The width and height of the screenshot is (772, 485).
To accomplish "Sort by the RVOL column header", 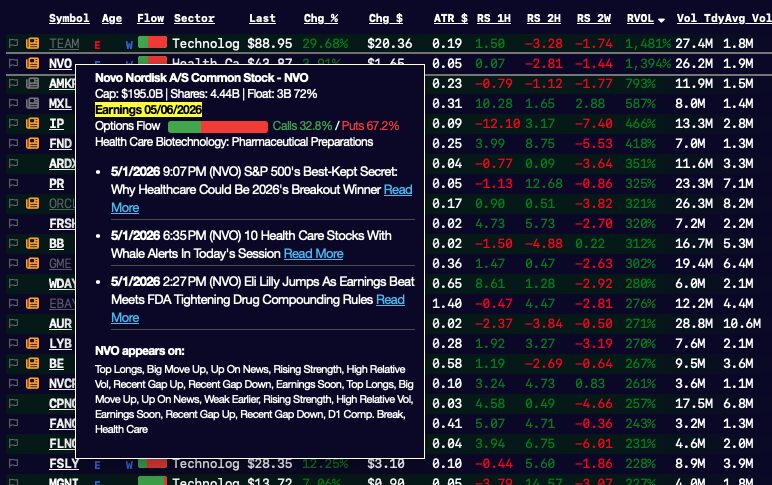I will [x=640, y=18].
